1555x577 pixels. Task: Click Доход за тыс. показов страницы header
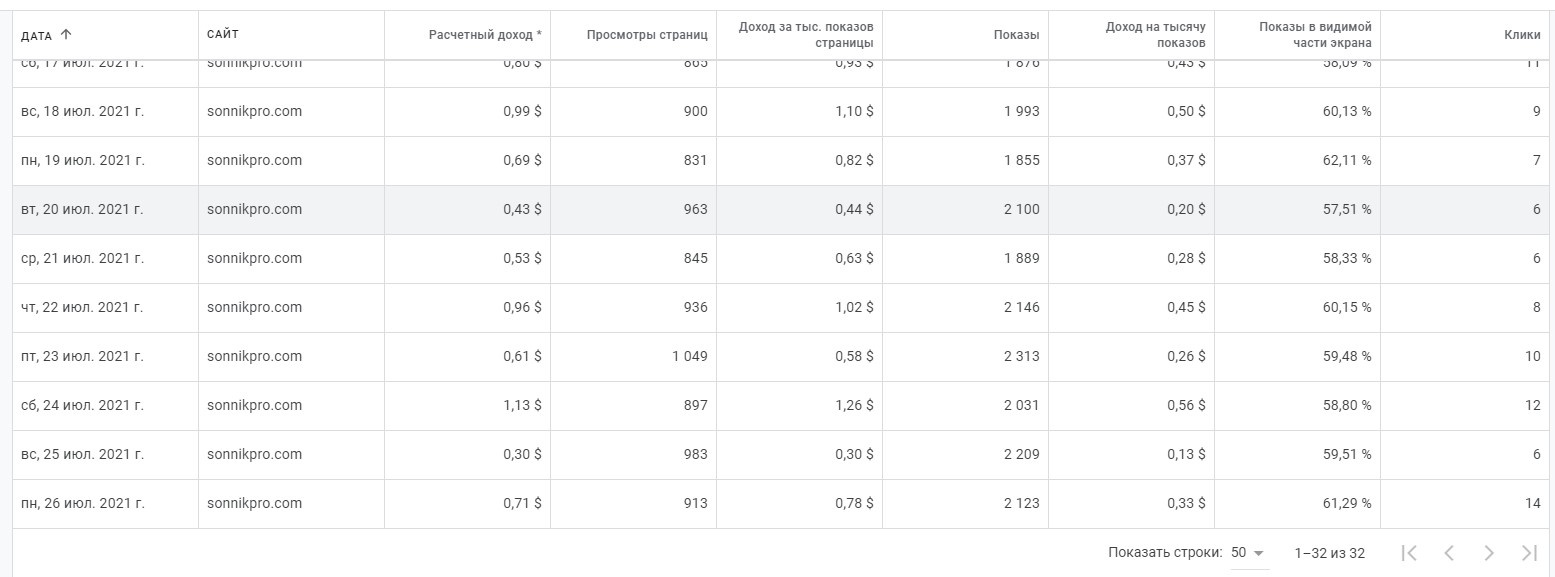[x=805, y=35]
